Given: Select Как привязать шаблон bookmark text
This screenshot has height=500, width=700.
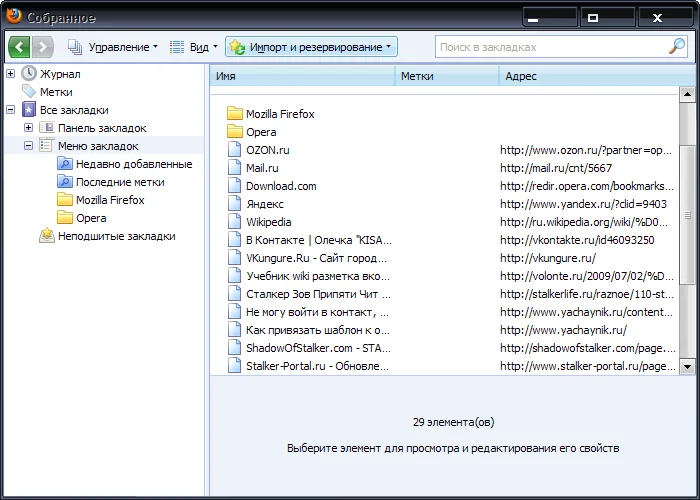Looking at the screenshot, I should pos(318,330).
